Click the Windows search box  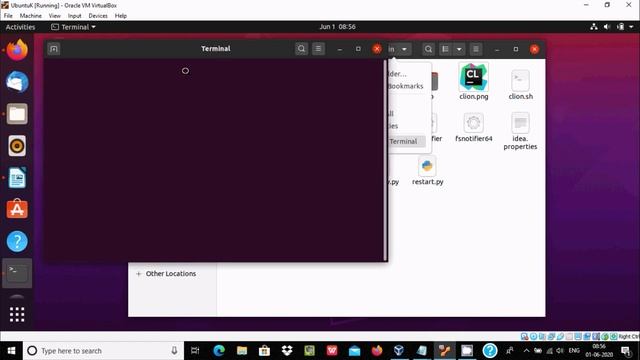[x=104, y=351]
